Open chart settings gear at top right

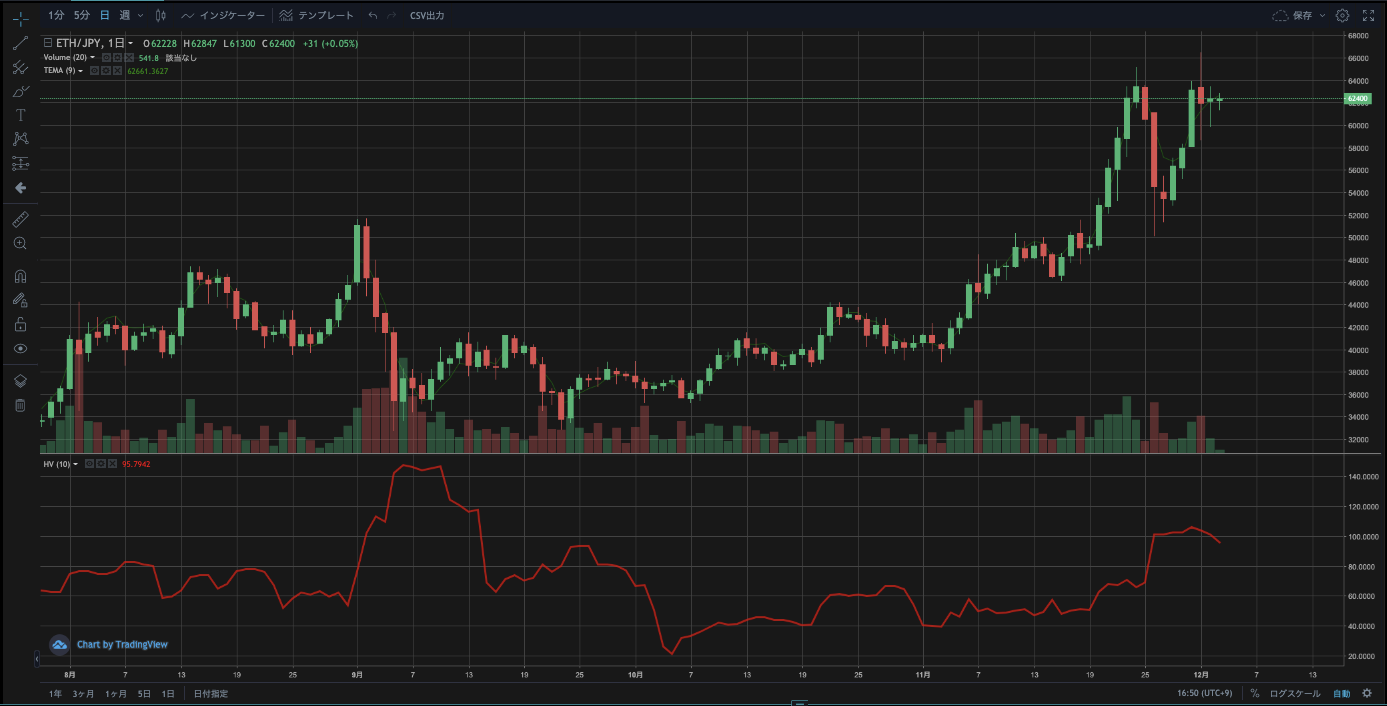coord(1342,16)
